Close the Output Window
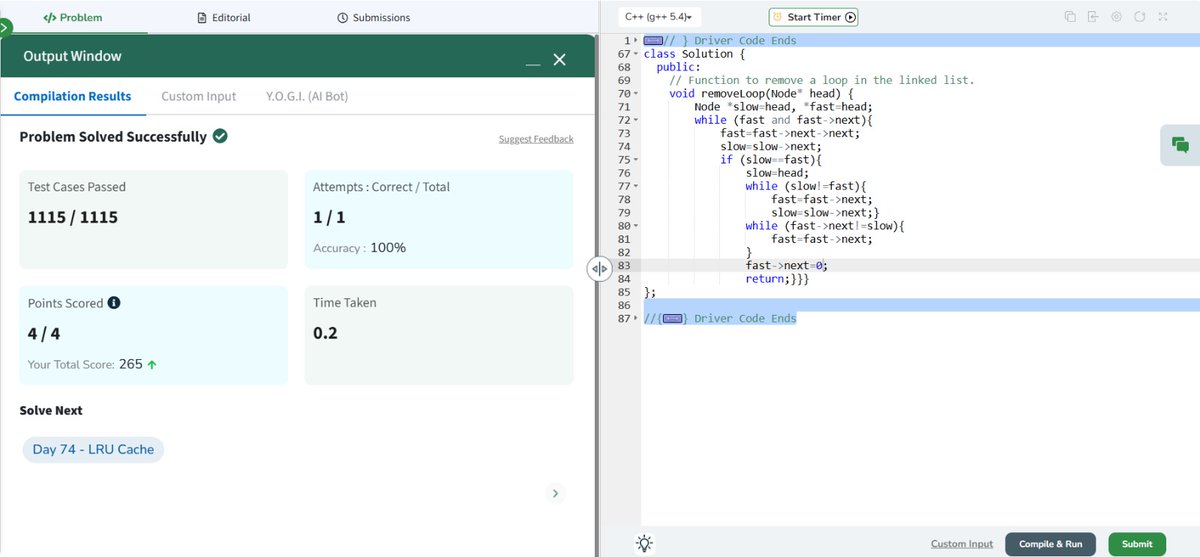The image size is (1200, 557). coord(560,60)
